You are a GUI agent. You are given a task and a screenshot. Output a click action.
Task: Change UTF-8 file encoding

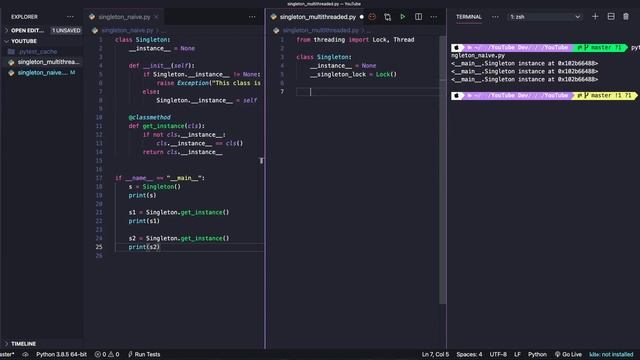(498, 354)
